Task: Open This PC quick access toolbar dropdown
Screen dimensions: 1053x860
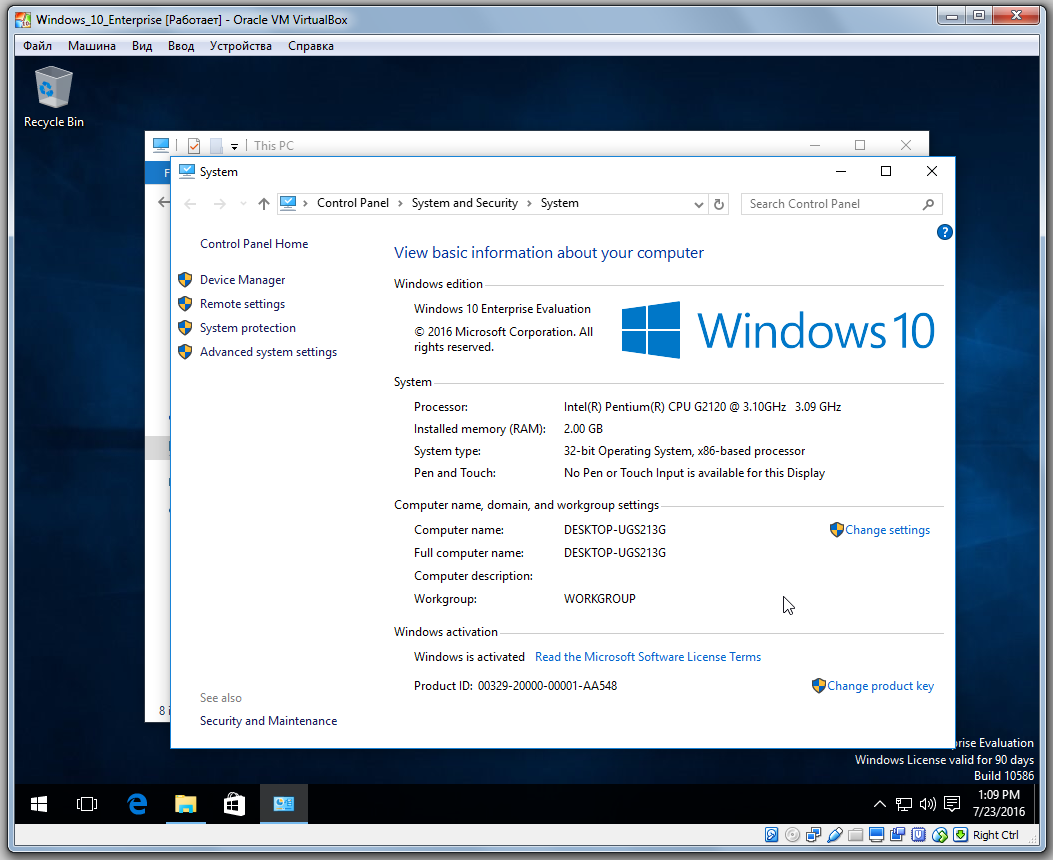Action: point(234,146)
